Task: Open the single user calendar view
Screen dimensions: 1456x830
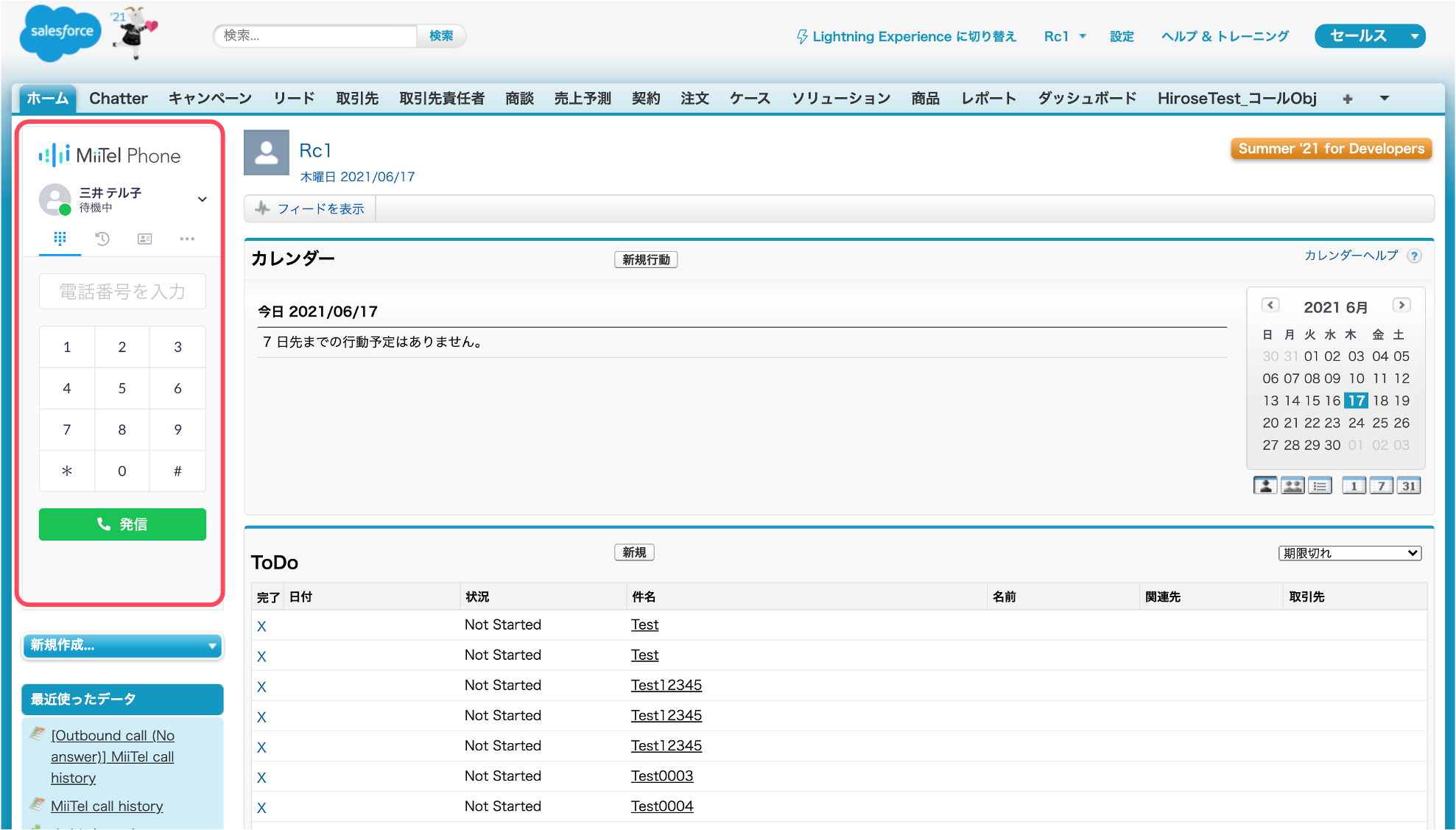Action: 1265,485
